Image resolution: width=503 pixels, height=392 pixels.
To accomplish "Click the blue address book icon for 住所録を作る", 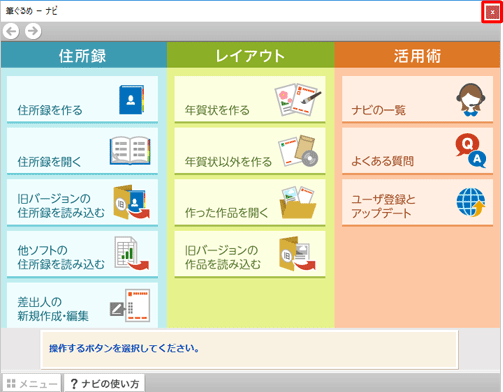I will coord(132,100).
